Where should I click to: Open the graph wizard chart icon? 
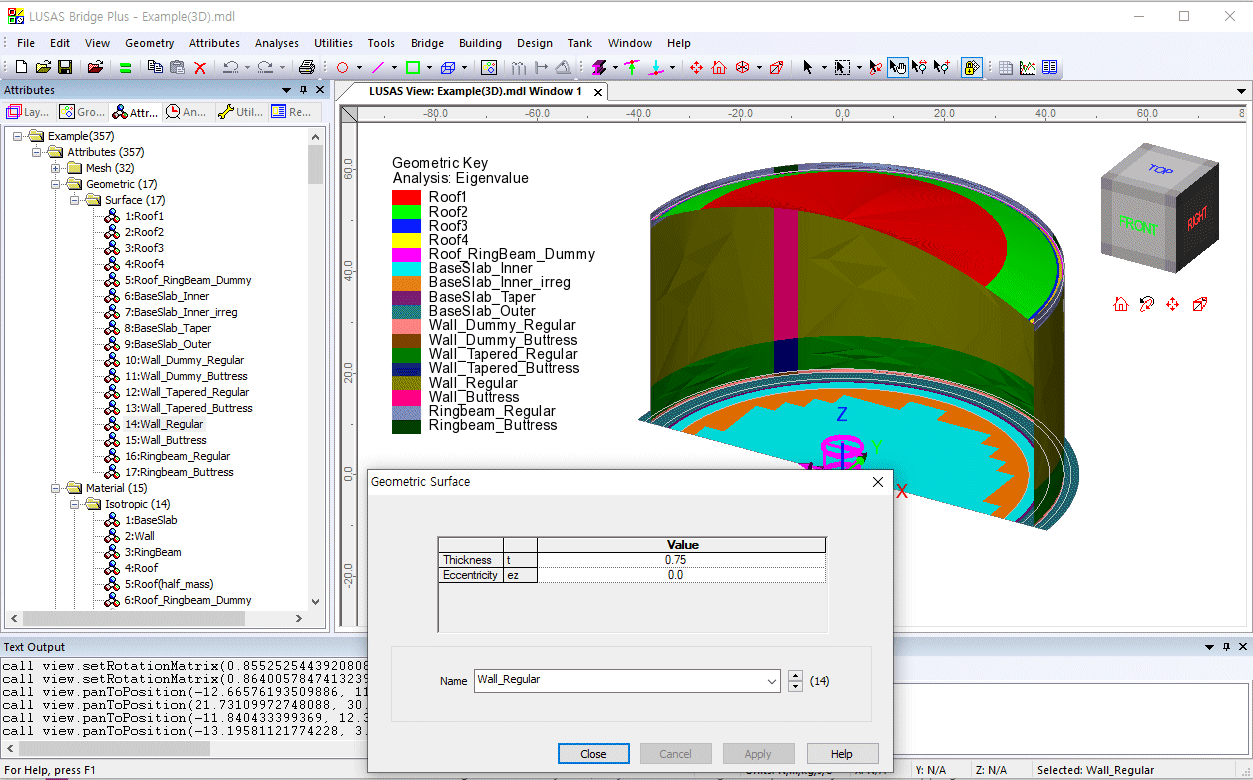click(x=1028, y=67)
